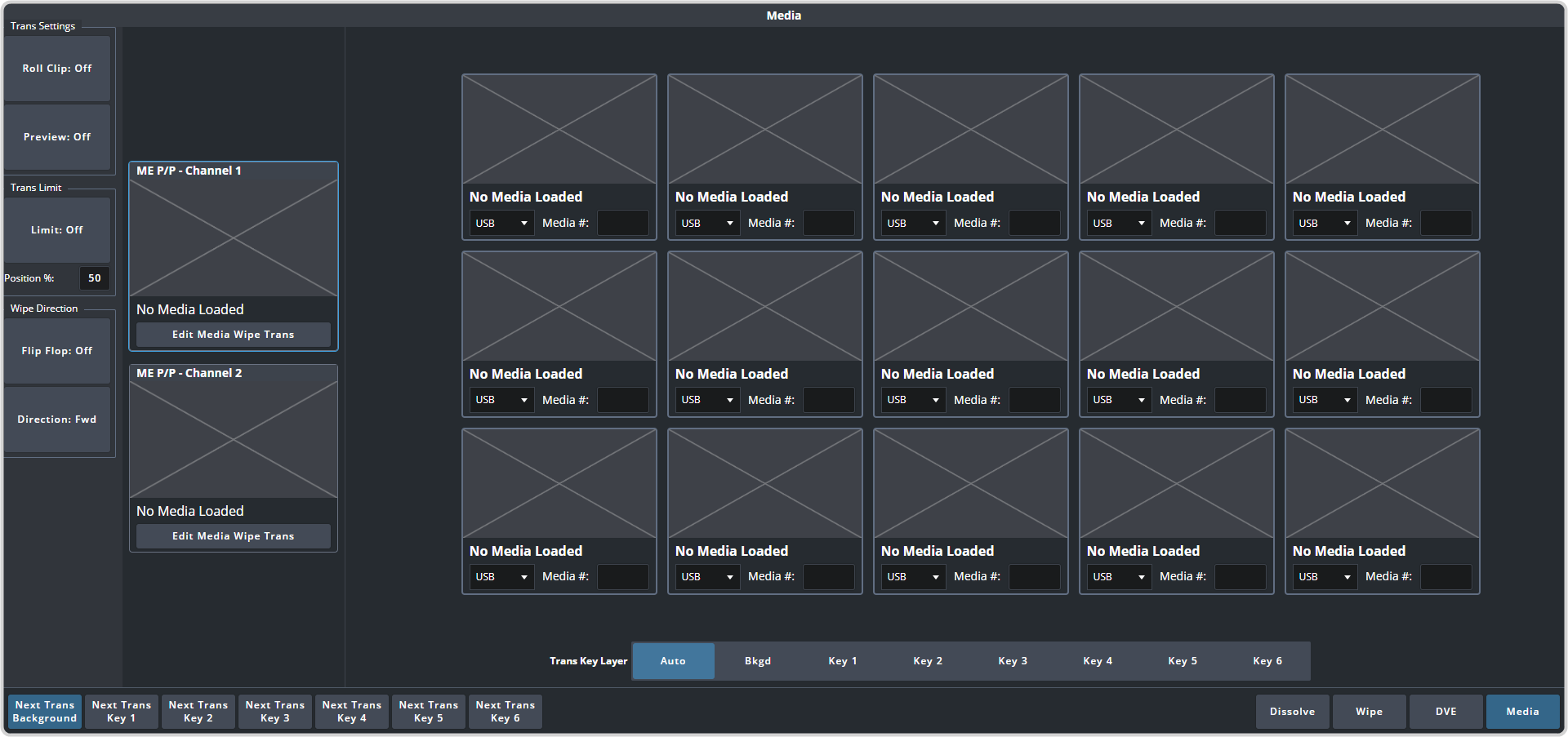The height and width of the screenshot is (737, 1568).
Task: Select empty media thumbnail in bottom row, third slot
Action: 971,484
